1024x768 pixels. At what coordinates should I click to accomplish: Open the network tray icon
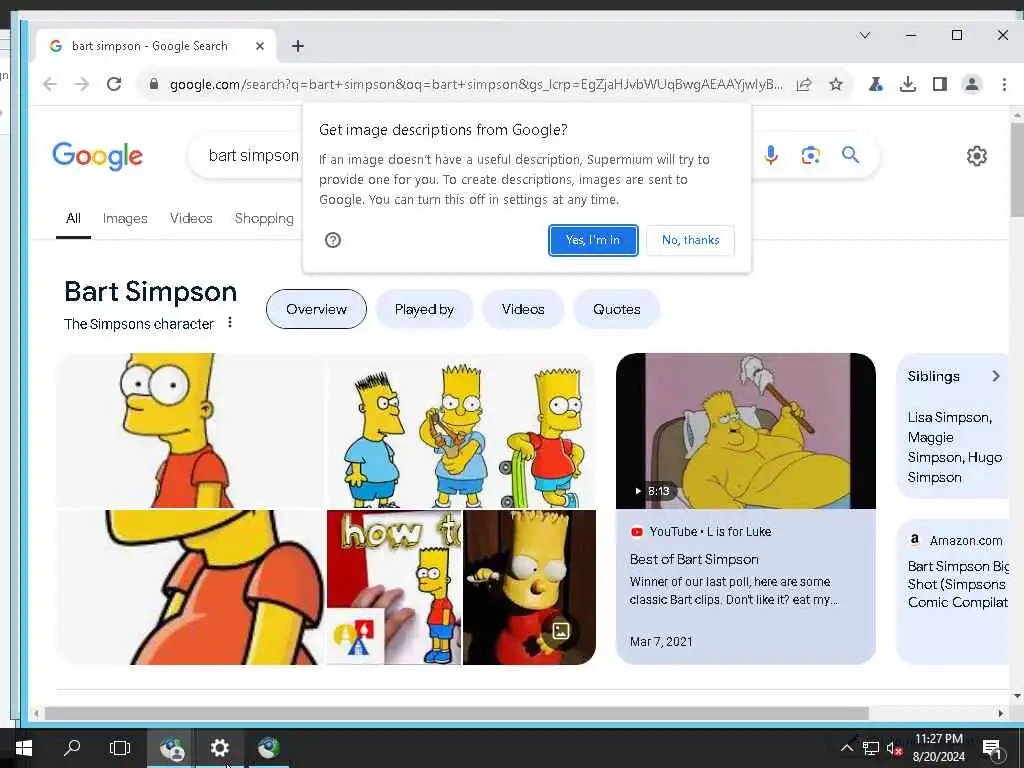point(871,748)
